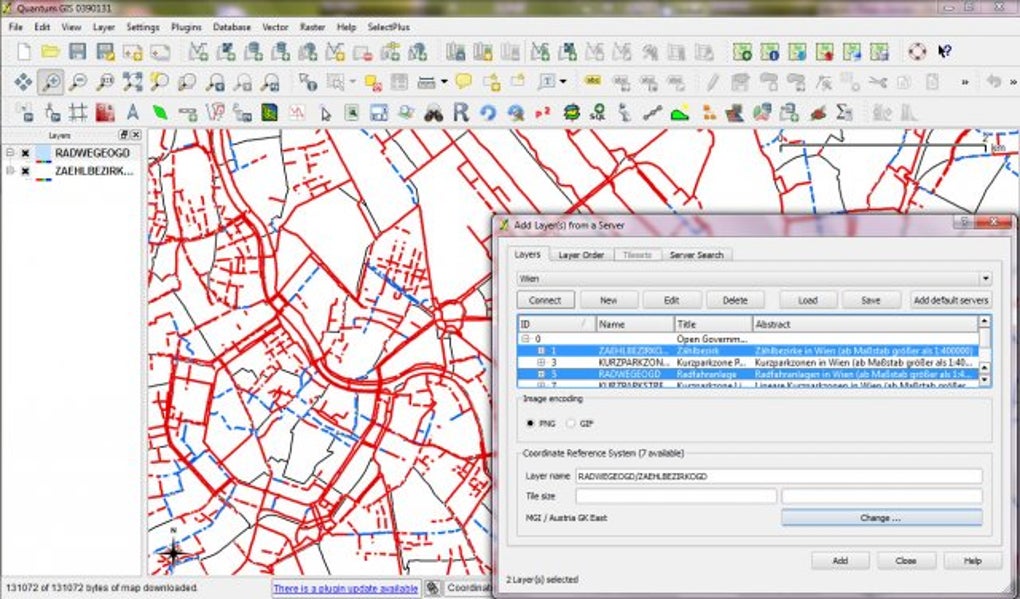This screenshot has height=599, width=1020.
Task: Open the Identify Features tool
Action: tap(307, 82)
